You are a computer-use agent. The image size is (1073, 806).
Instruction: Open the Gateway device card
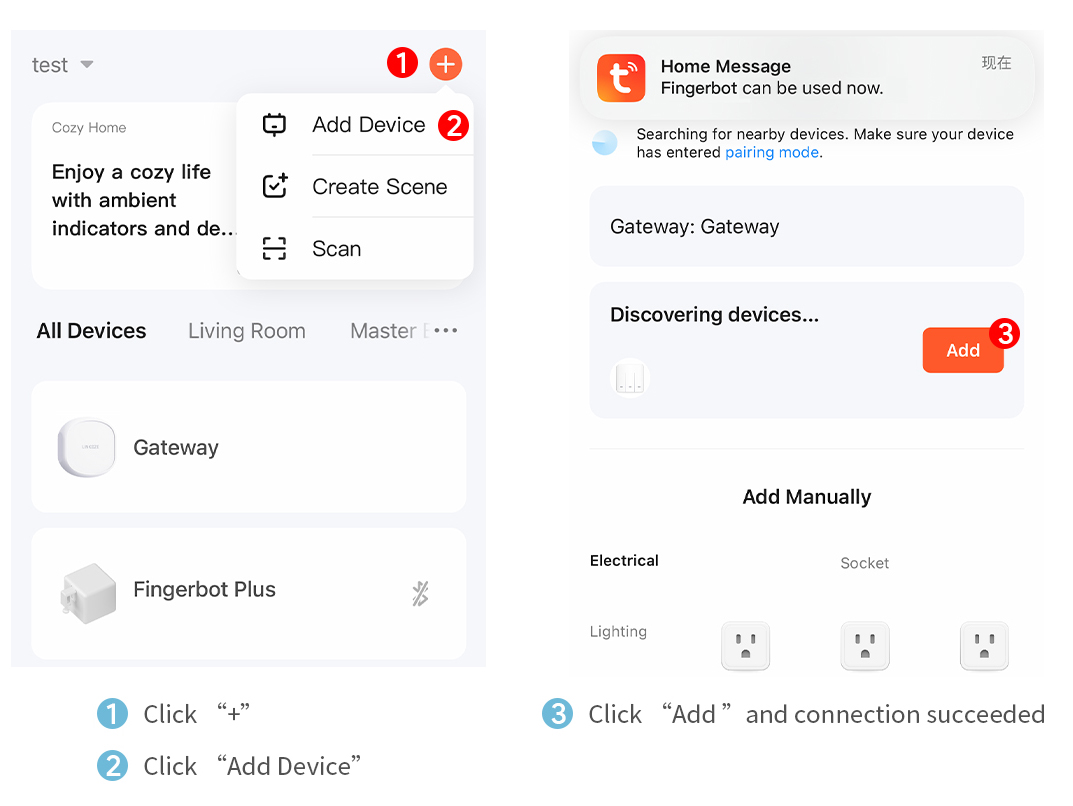(x=248, y=447)
